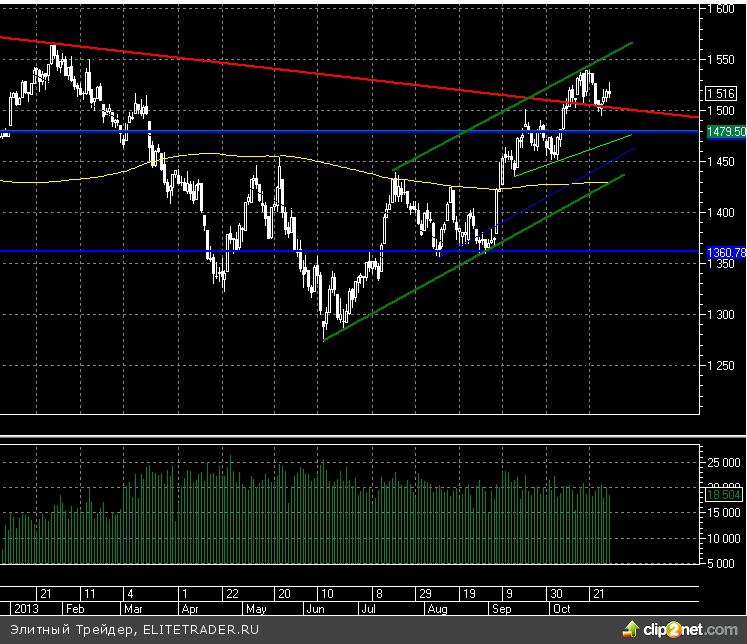This screenshot has height=644, width=747.
Task: Select the yellow moving average line
Action: [x=200, y=154]
